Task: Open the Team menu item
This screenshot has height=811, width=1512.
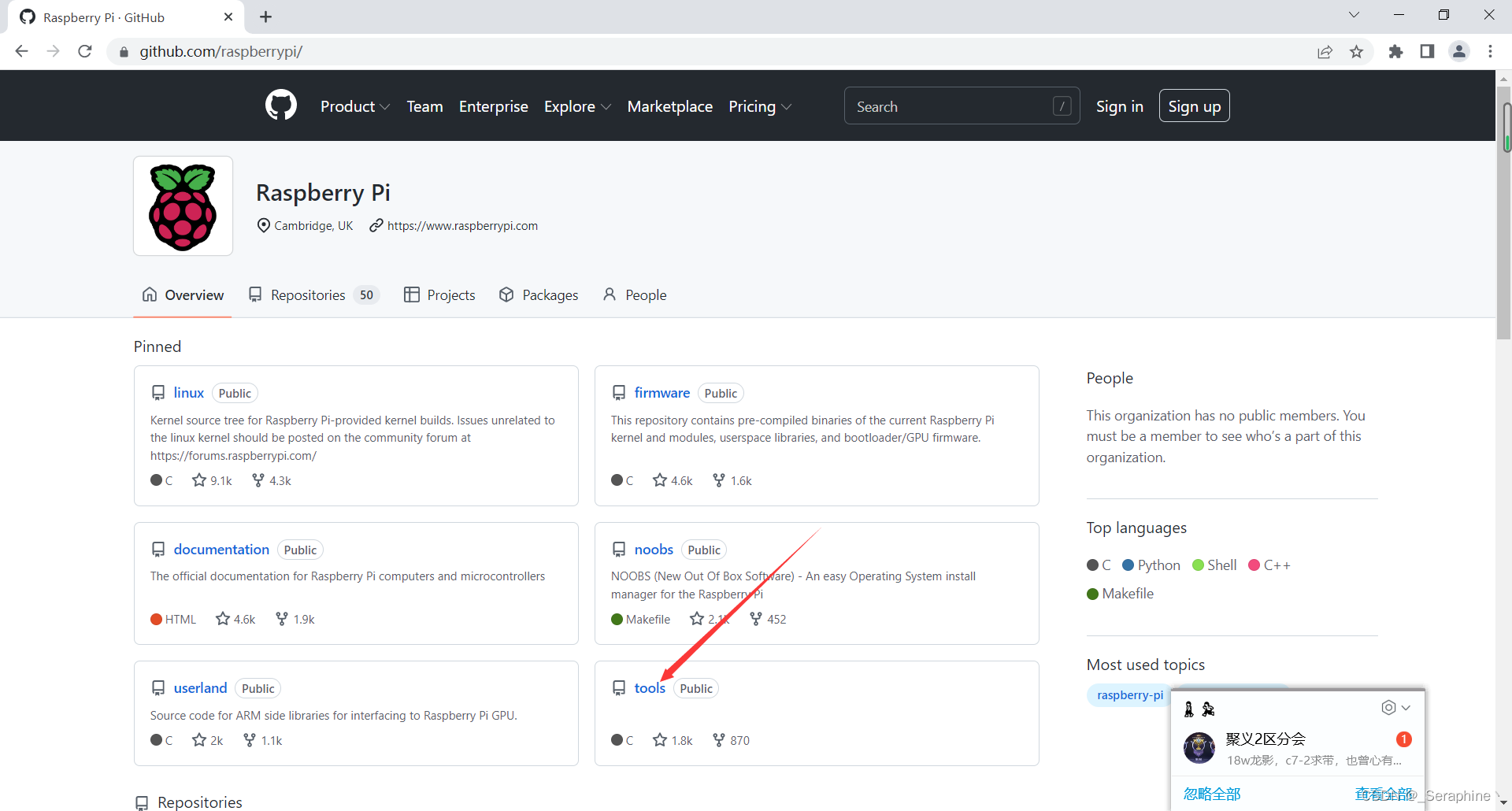Action: click(x=424, y=106)
